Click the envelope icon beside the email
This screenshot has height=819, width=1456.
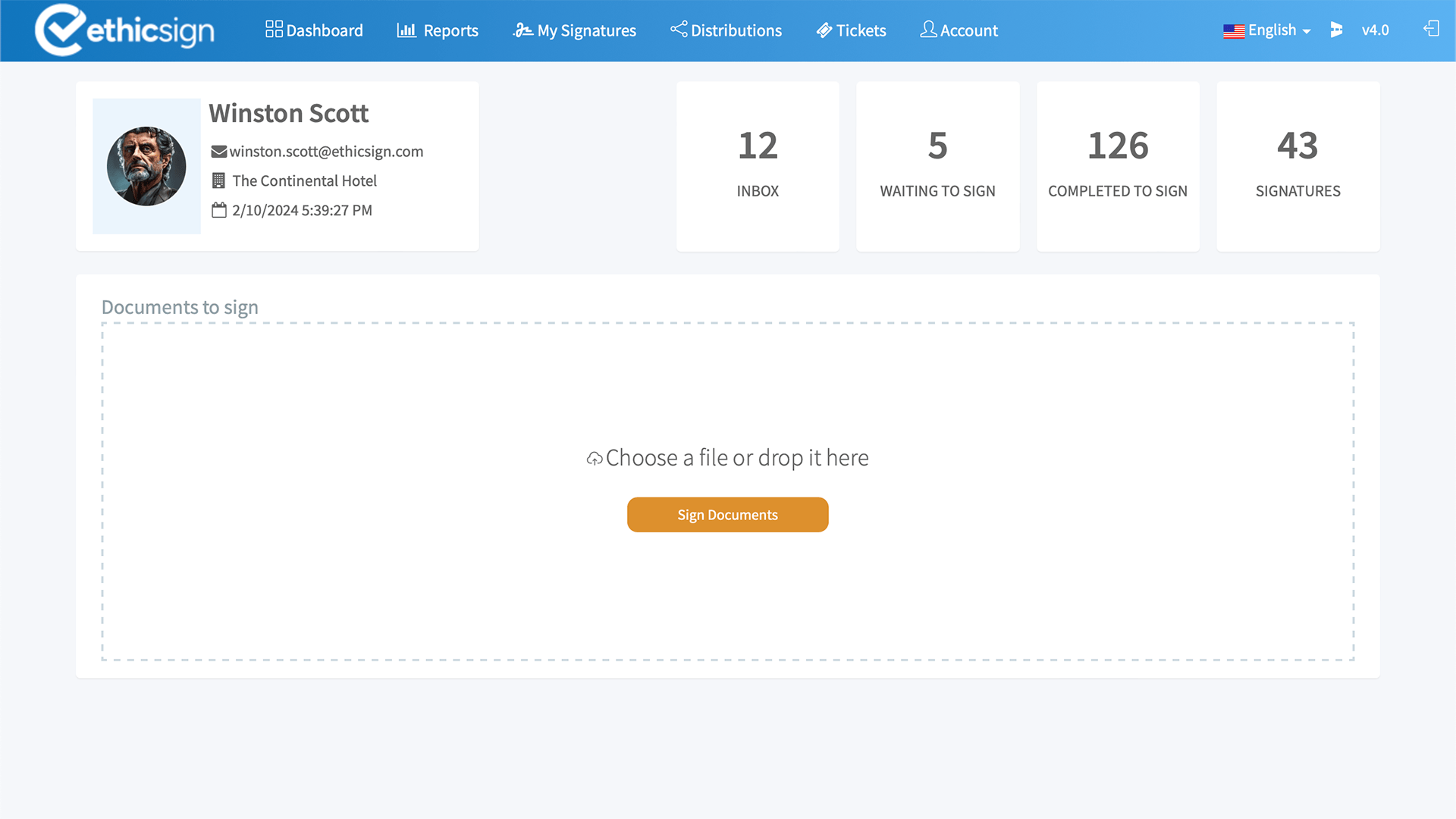pos(218,152)
